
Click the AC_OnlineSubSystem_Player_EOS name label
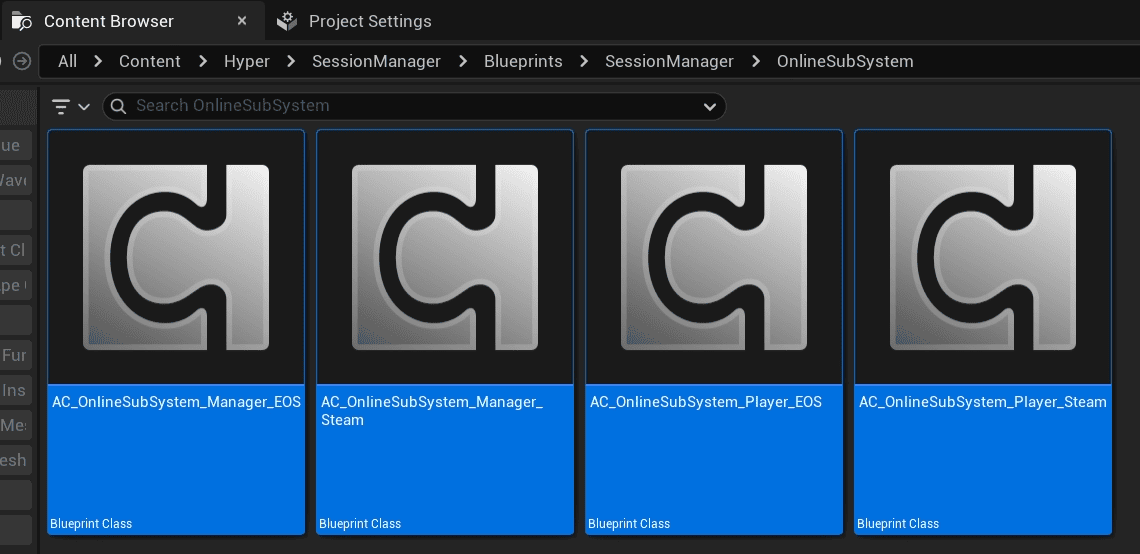coord(706,402)
